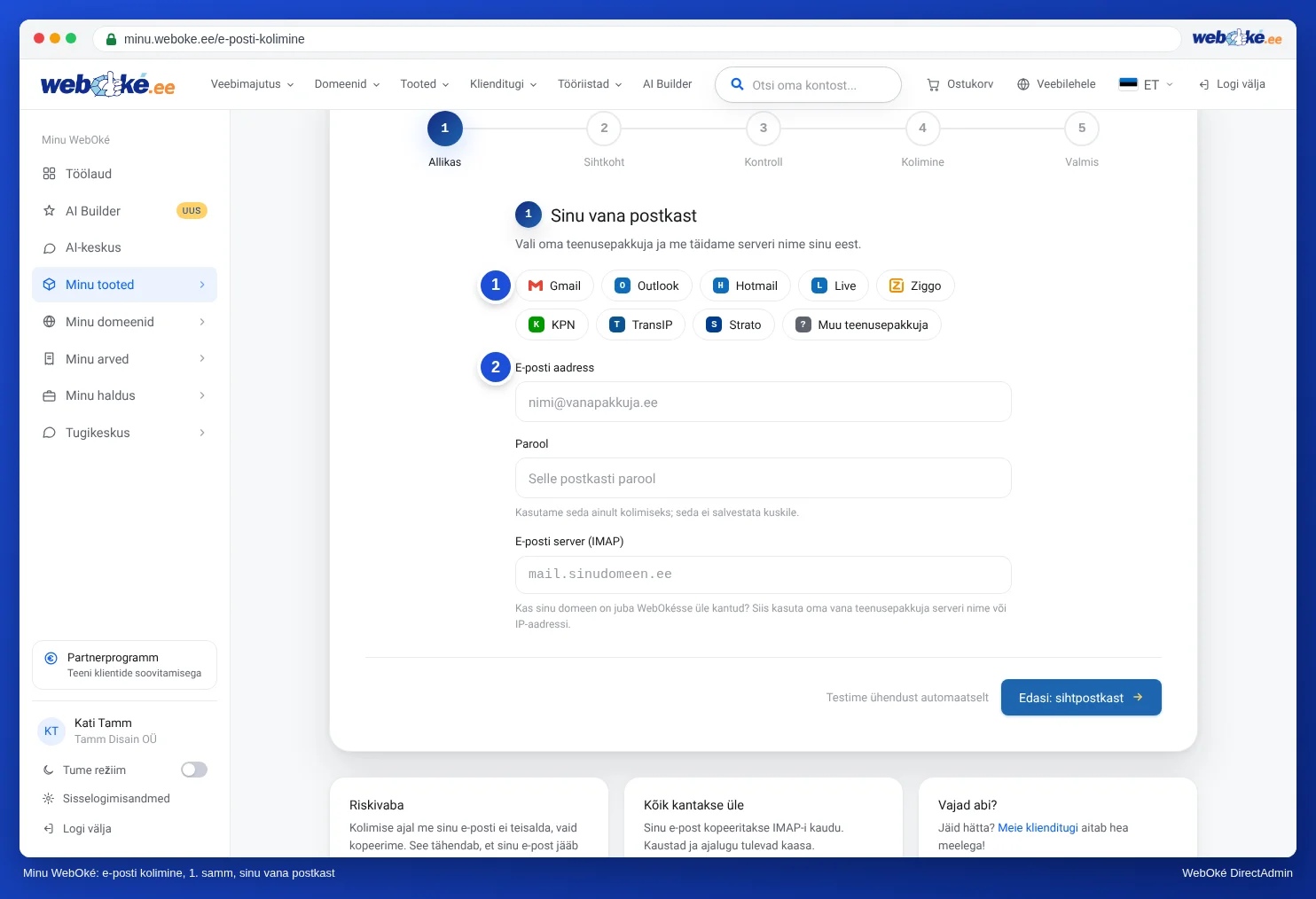Open the Töölaud dashboard icon in sidebar

(x=50, y=174)
